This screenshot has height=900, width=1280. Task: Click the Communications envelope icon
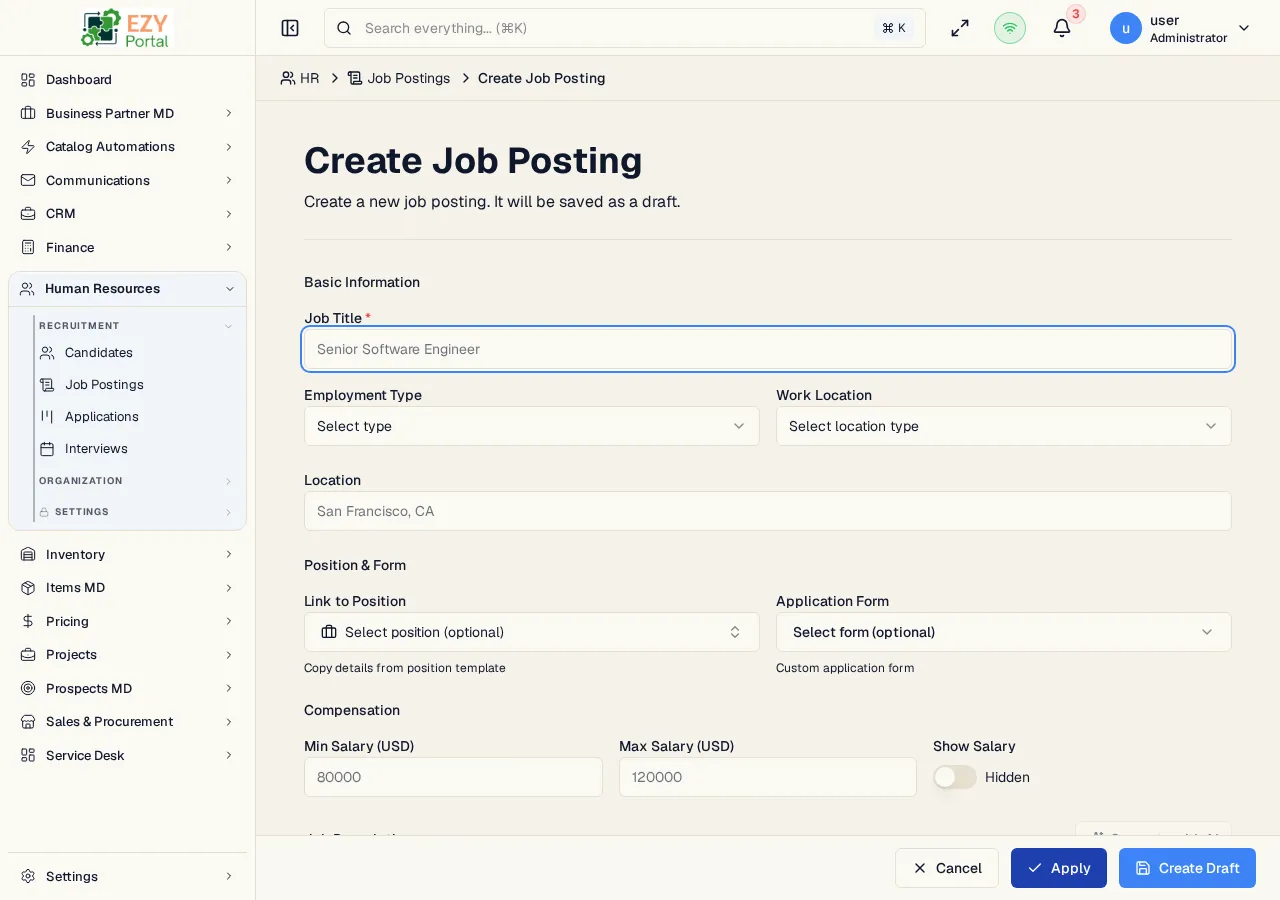click(28, 180)
